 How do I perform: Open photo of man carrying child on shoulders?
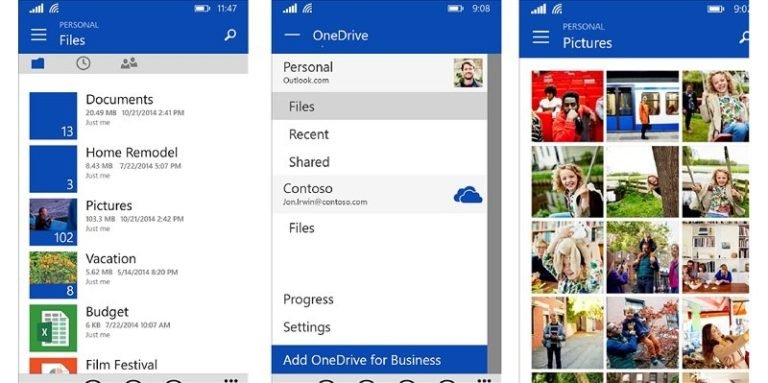[643, 257]
